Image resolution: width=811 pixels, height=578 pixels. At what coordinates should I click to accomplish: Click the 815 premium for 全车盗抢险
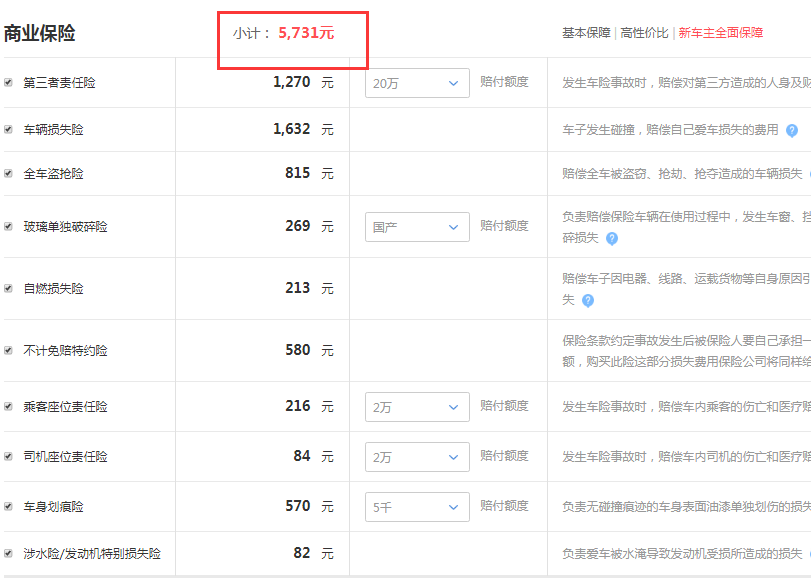(297, 173)
